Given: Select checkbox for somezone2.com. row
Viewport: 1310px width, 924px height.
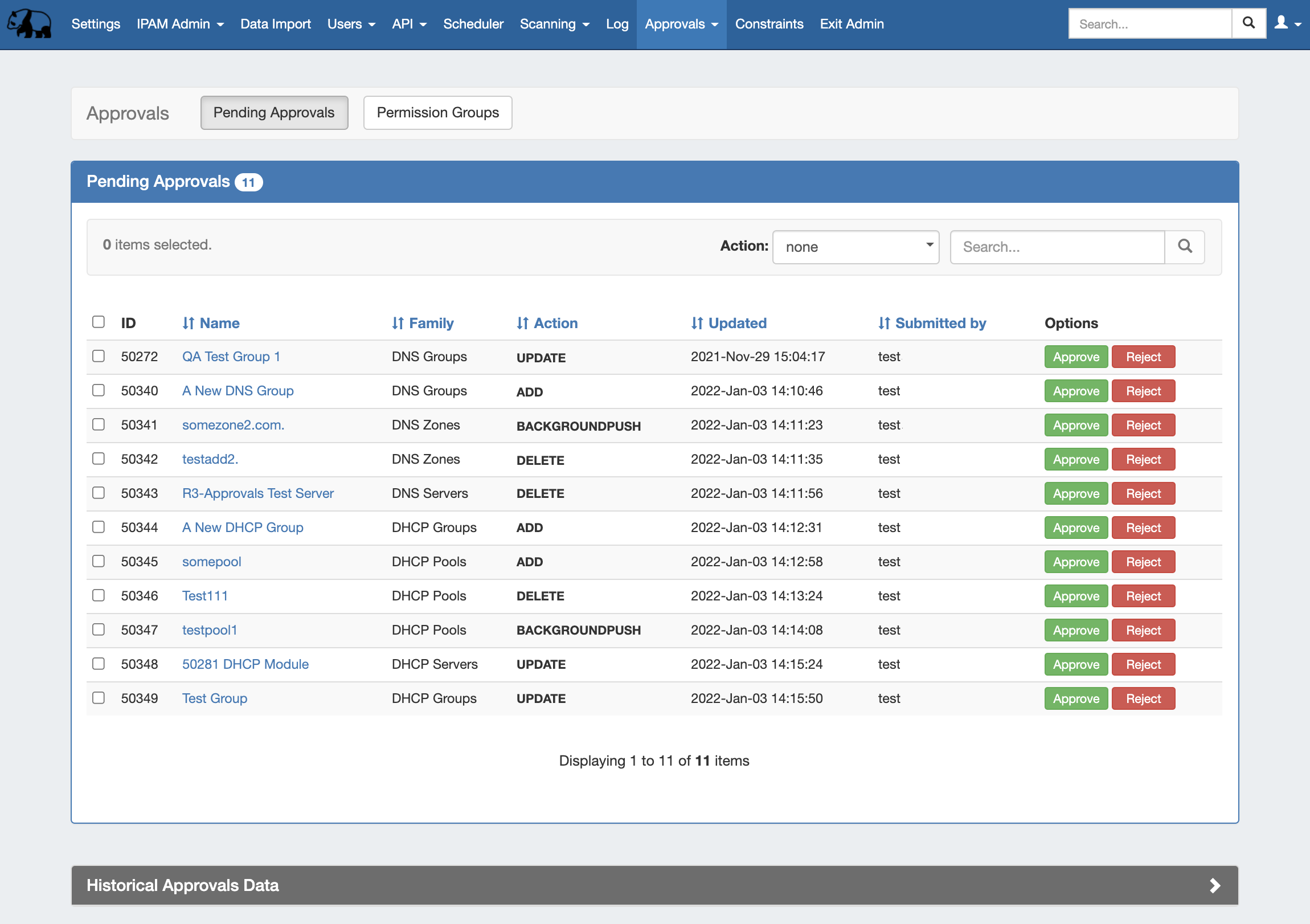Looking at the screenshot, I should click(x=98, y=424).
